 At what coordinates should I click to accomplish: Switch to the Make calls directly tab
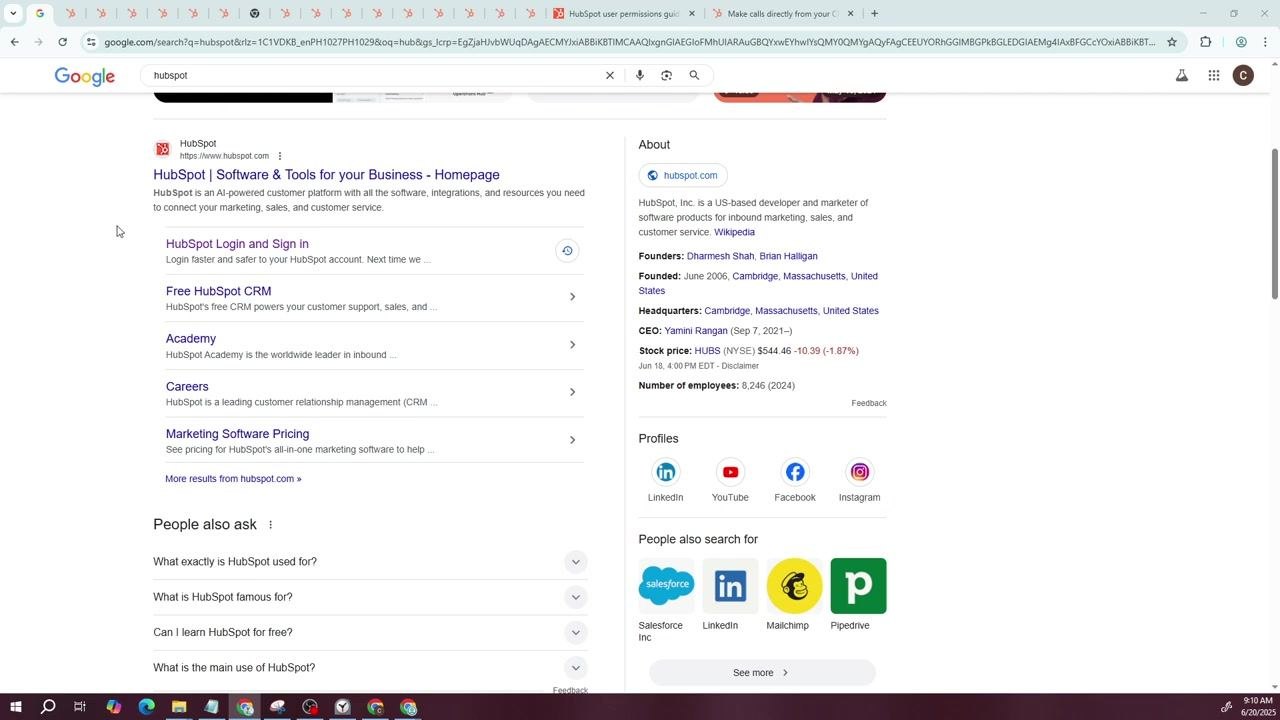pyautogui.click(x=783, y=14)
